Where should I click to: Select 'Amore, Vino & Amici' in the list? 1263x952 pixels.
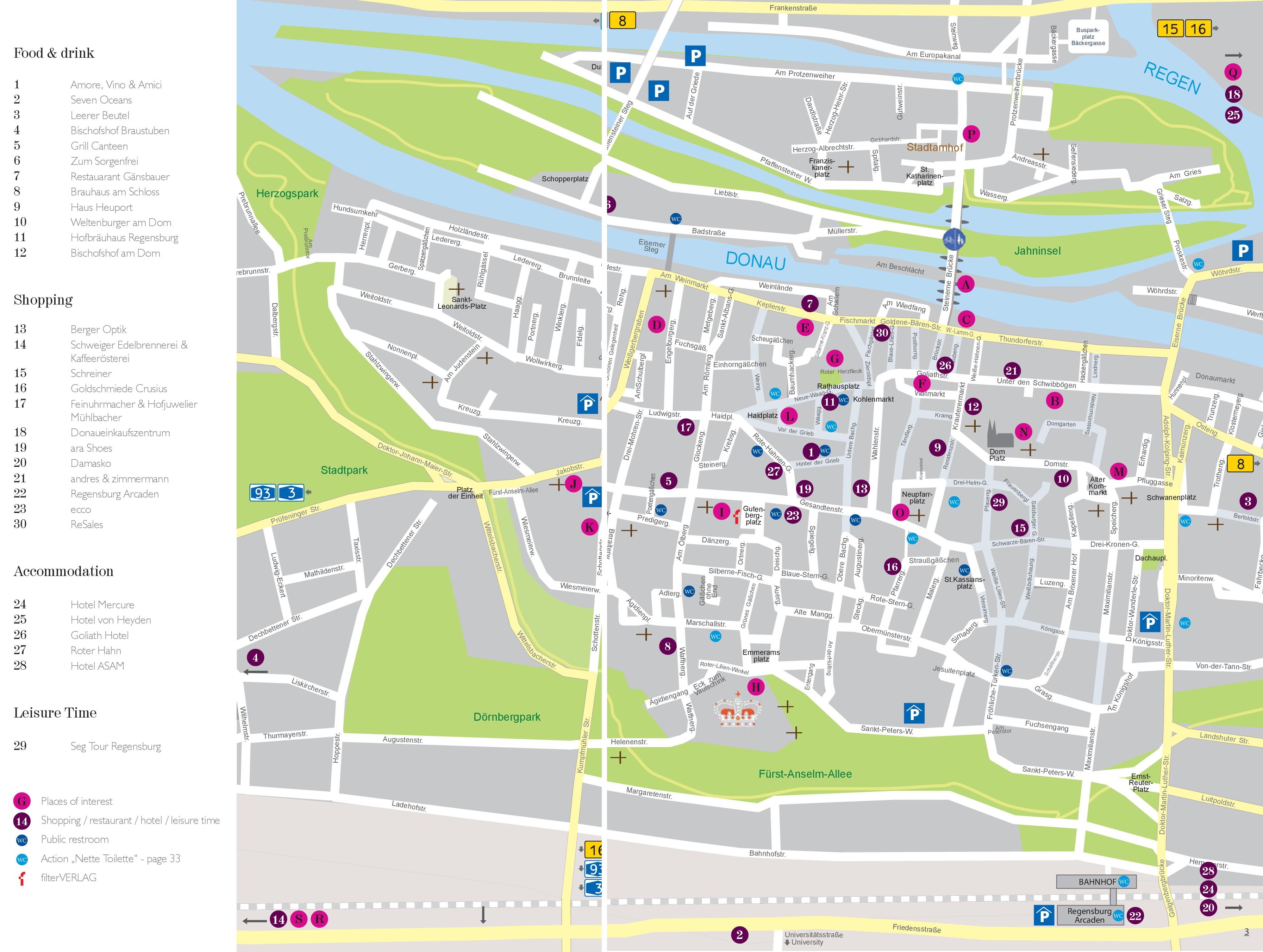click(116, 84)
